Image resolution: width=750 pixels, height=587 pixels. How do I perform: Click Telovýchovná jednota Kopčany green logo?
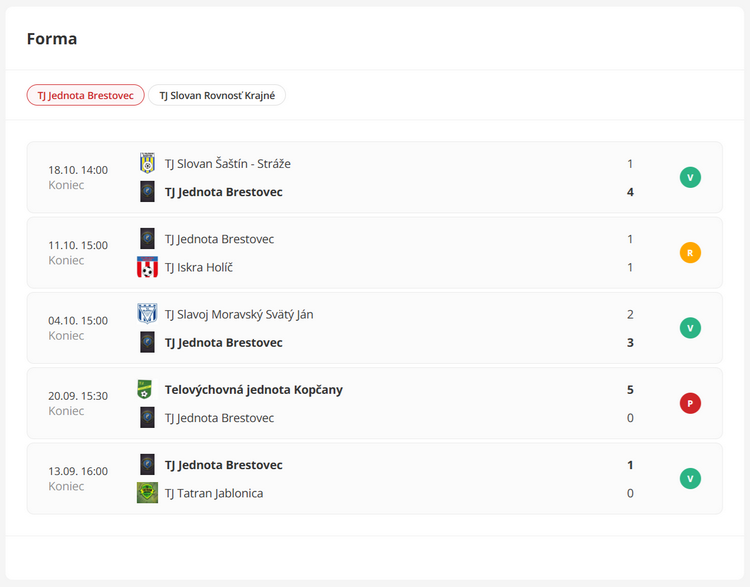(145, 389)
